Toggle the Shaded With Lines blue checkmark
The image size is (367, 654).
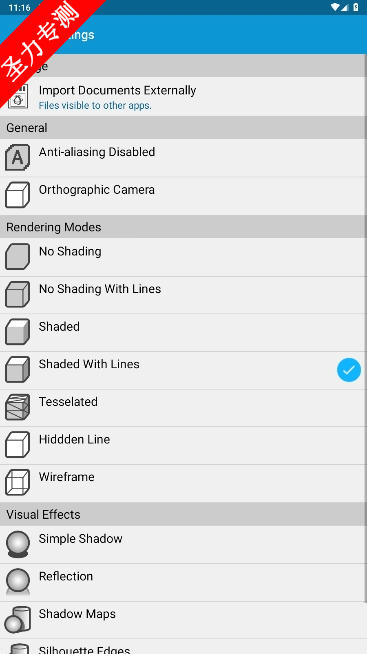coord(349,370)
